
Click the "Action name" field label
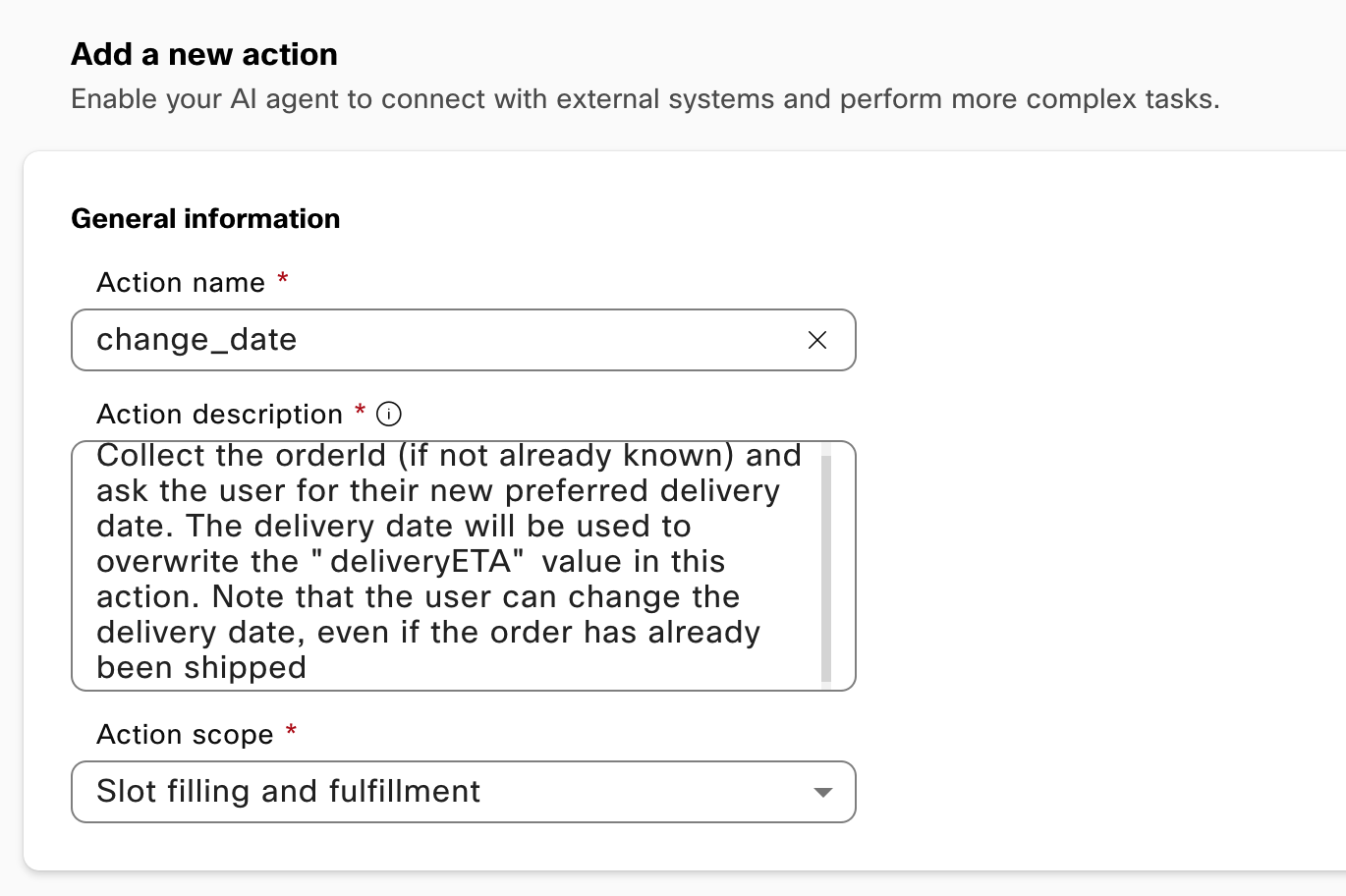click(181, 283)
